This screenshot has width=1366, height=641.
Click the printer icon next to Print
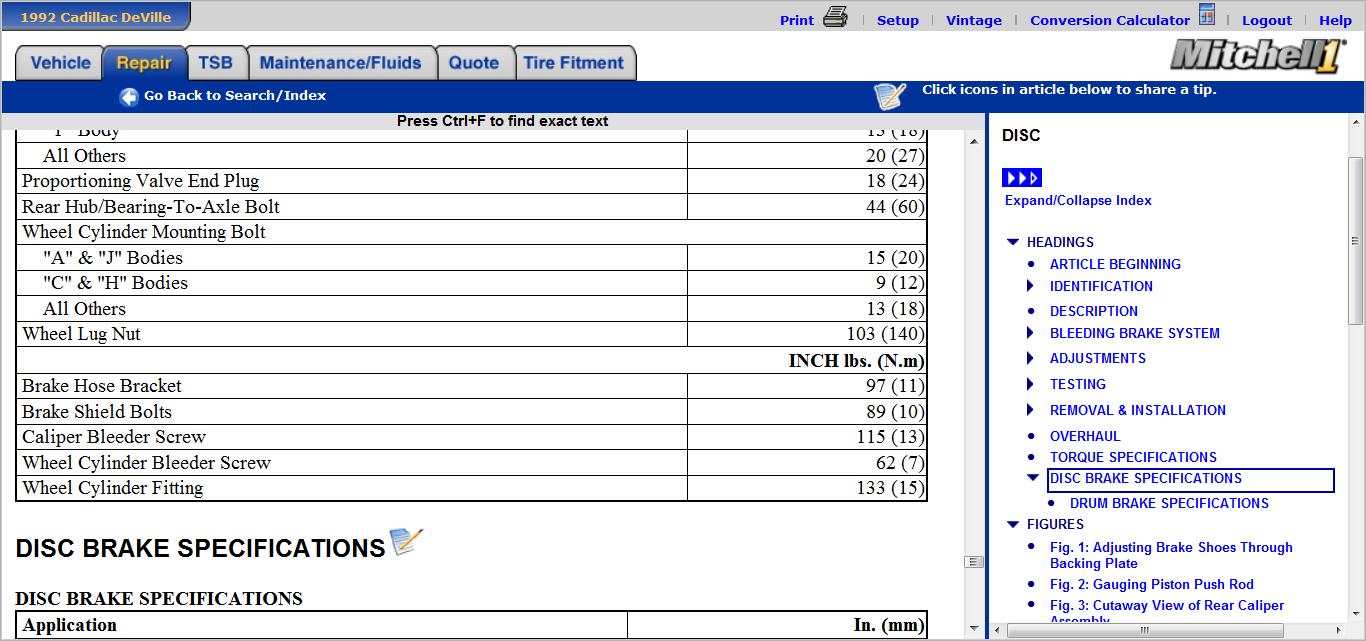tap(835, 18)
